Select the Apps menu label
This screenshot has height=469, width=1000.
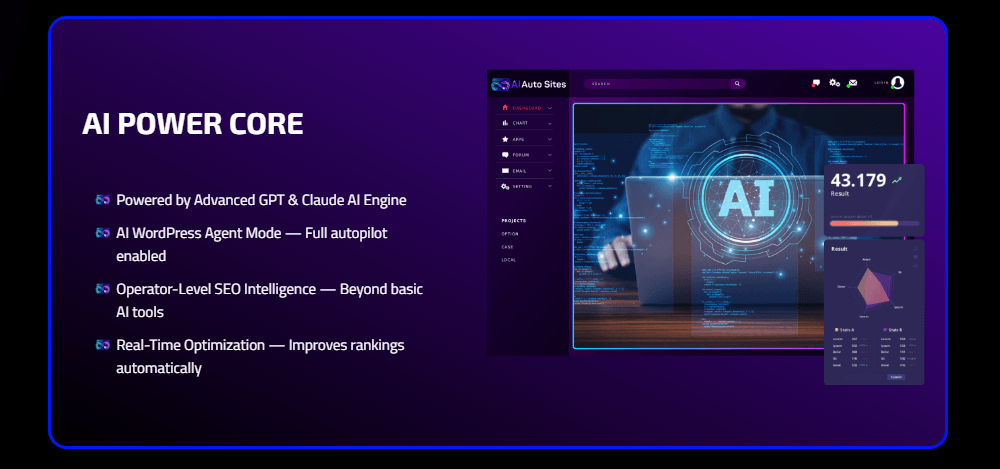tap(518, 139)
